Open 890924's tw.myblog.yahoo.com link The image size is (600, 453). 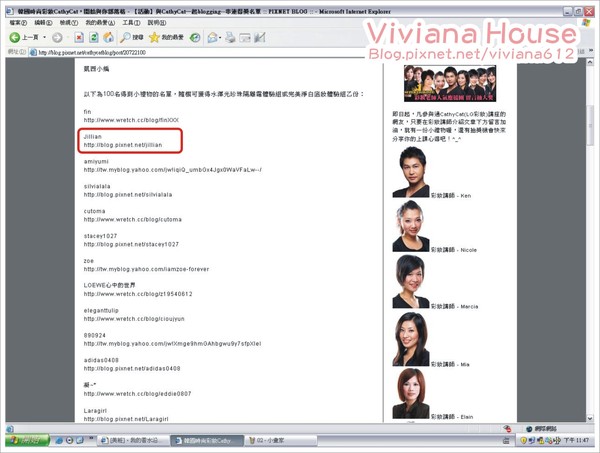(172, 344)
